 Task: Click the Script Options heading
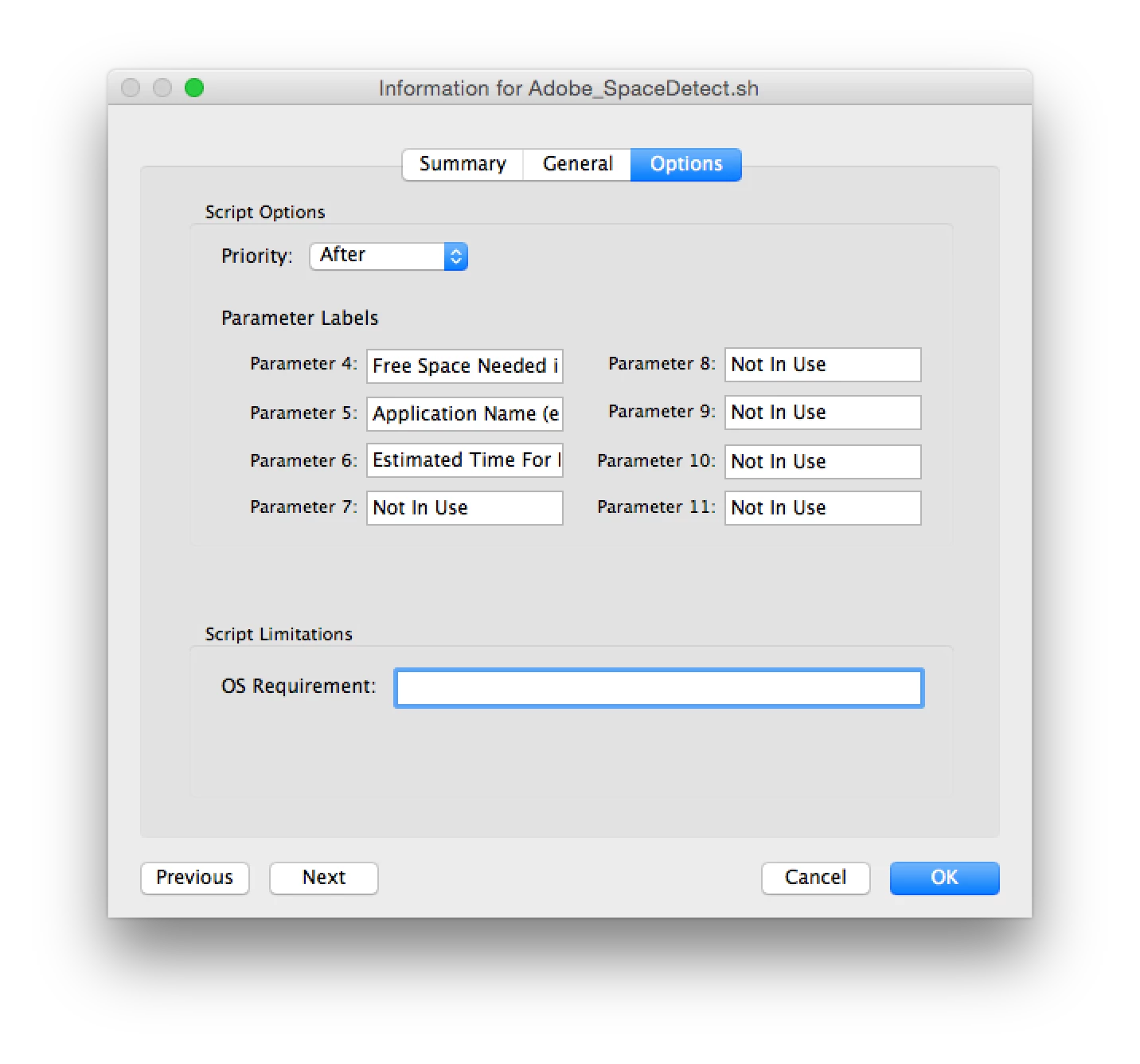click(x=265, y=213)
